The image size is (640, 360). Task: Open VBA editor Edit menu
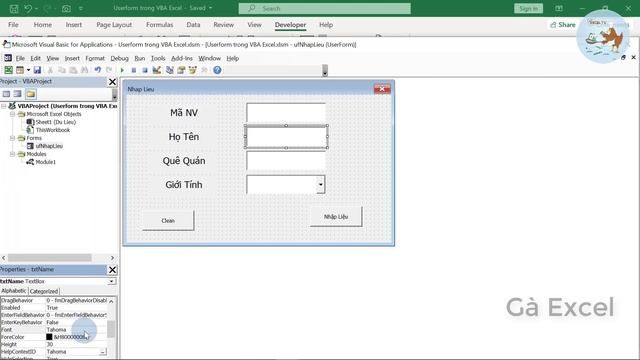click(36, 58)
